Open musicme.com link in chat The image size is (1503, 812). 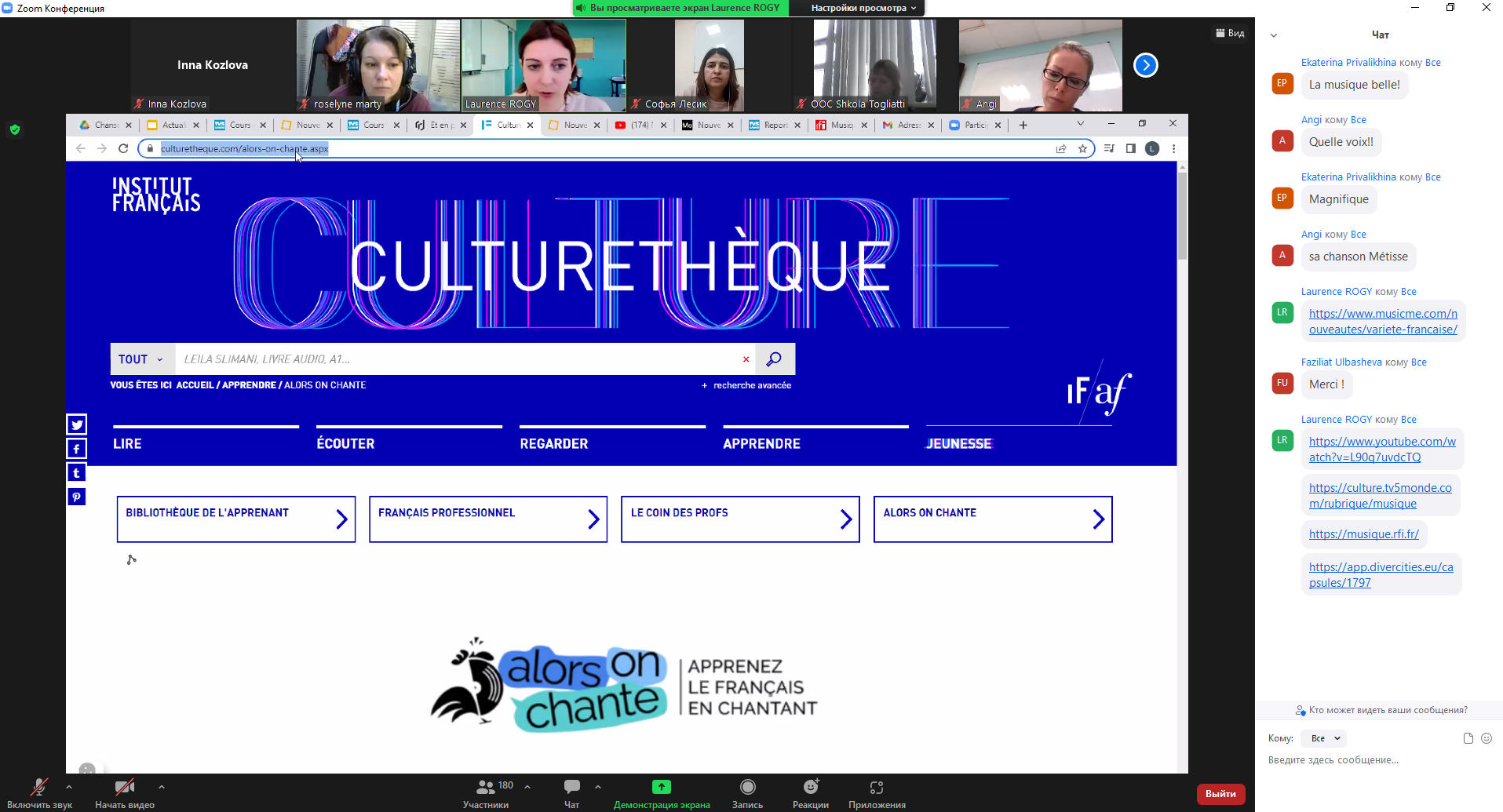click(x=1383, y=322)
